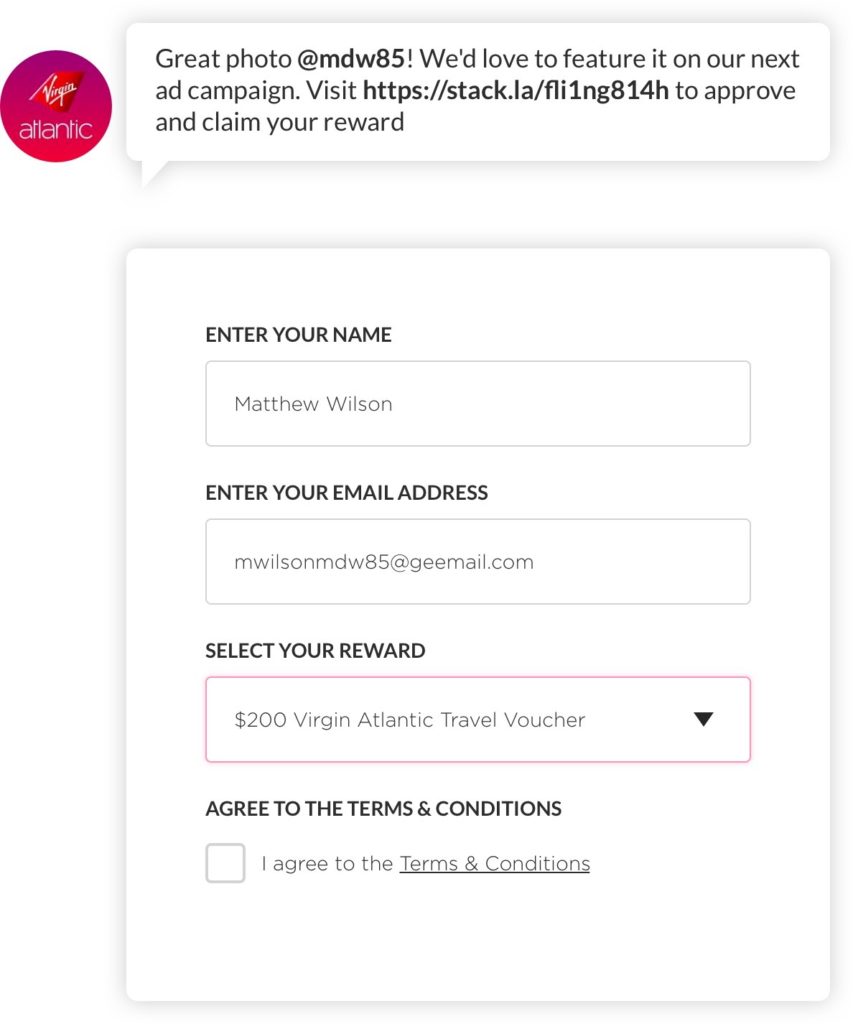Click into the email address field
Image resolution: width=853 pixels, height=1024 pixels.
tap(478, 562)
